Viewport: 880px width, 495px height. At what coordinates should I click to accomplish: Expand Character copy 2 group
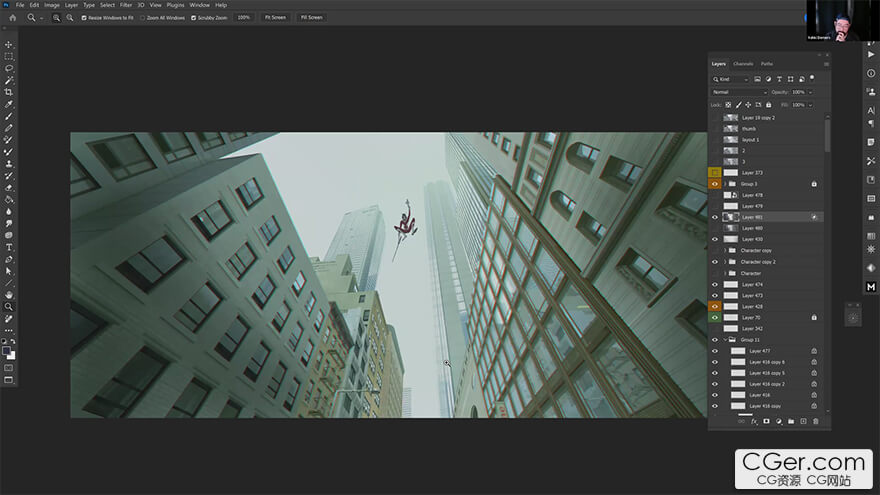tap(725, 262)
